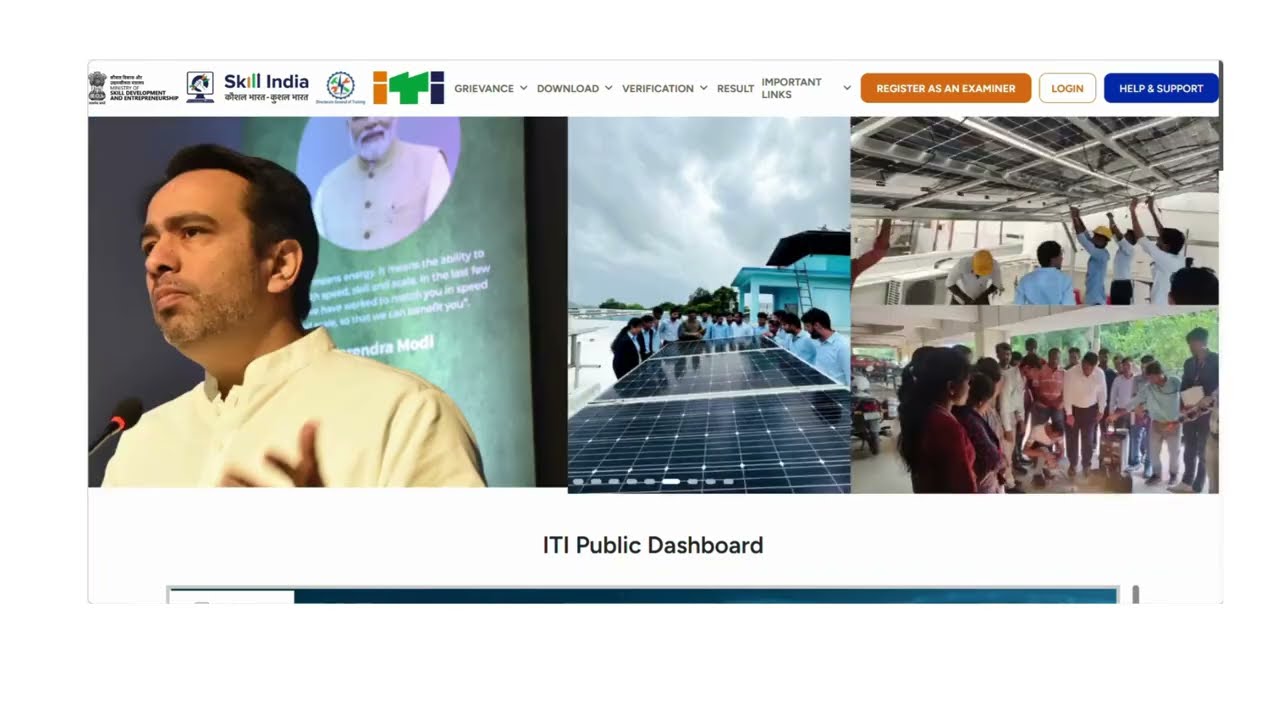Click the computer monitor logo icon
This screenshot has height=720, width=1280.
200,87
